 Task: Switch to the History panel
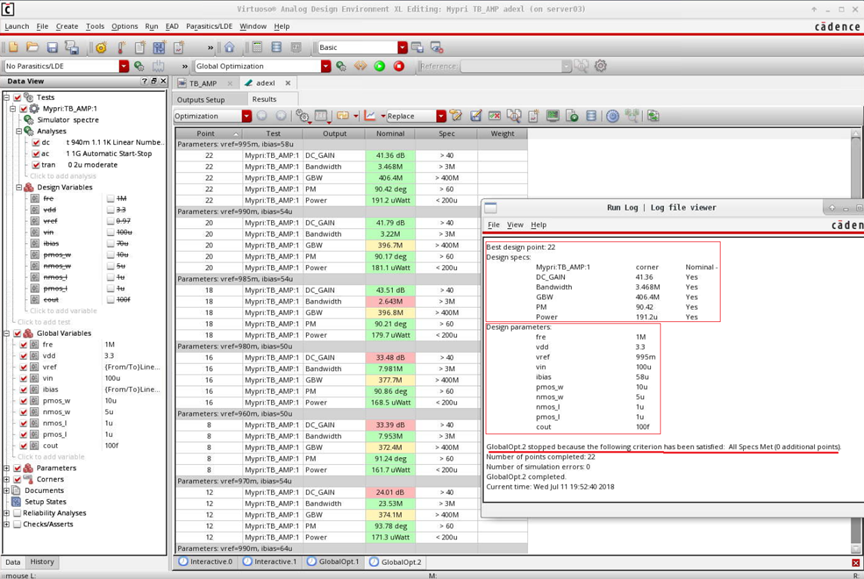coord(42,562)
